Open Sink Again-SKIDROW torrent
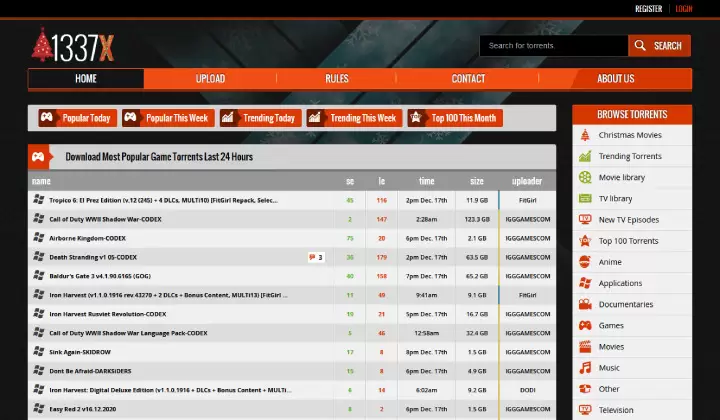 tap(80, 352)
